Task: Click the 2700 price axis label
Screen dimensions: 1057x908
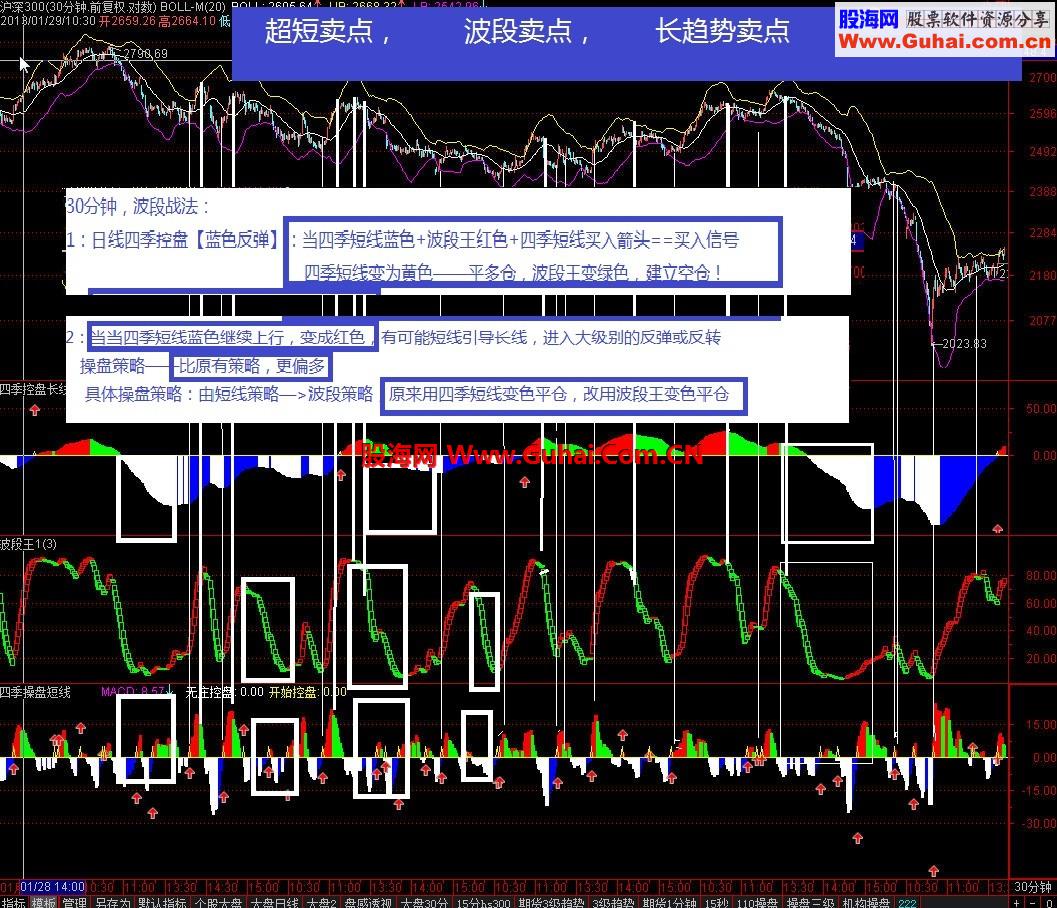Action: [1042, 78]
